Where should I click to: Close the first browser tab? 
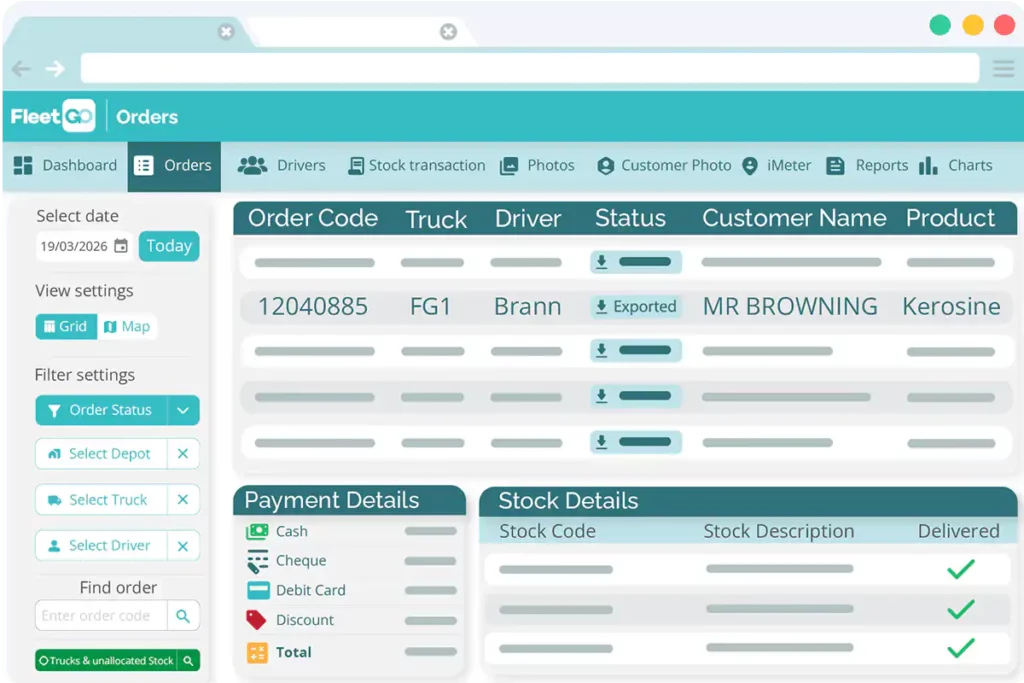226,31
